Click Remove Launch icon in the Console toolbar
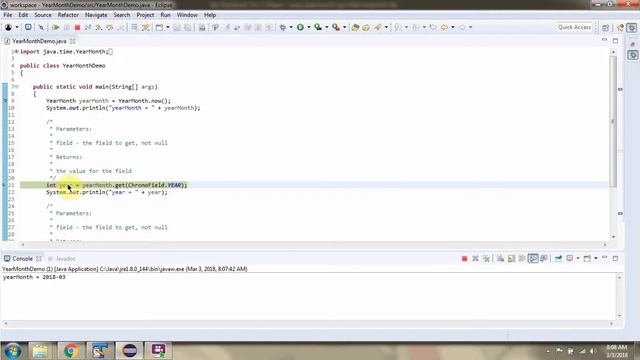Viewport: 640px width, 360px height. coord(475,258)
